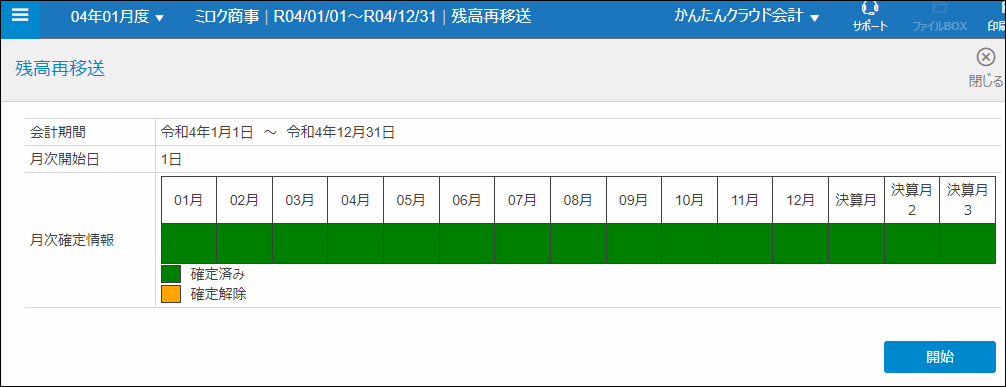Select the 決算月2 header cell

tap(912, 200)
